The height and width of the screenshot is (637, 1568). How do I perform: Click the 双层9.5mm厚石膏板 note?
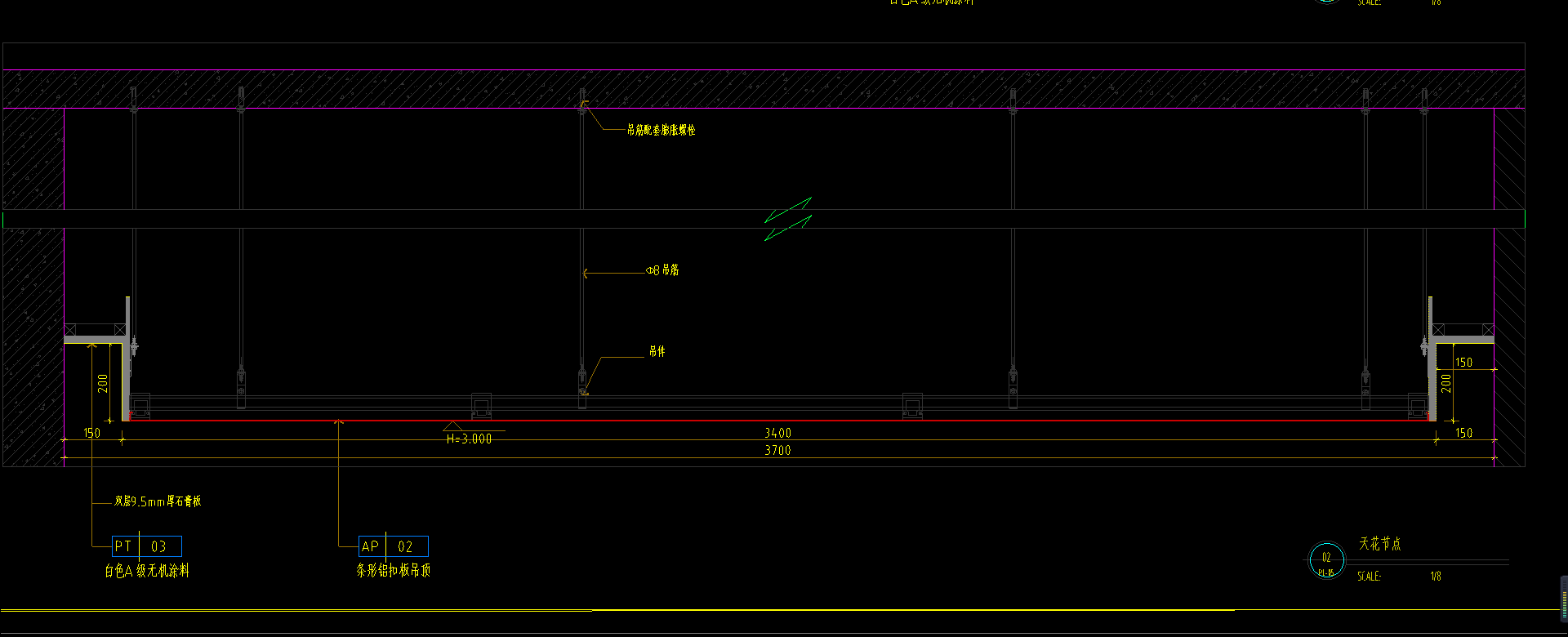[x=158, y=501]
